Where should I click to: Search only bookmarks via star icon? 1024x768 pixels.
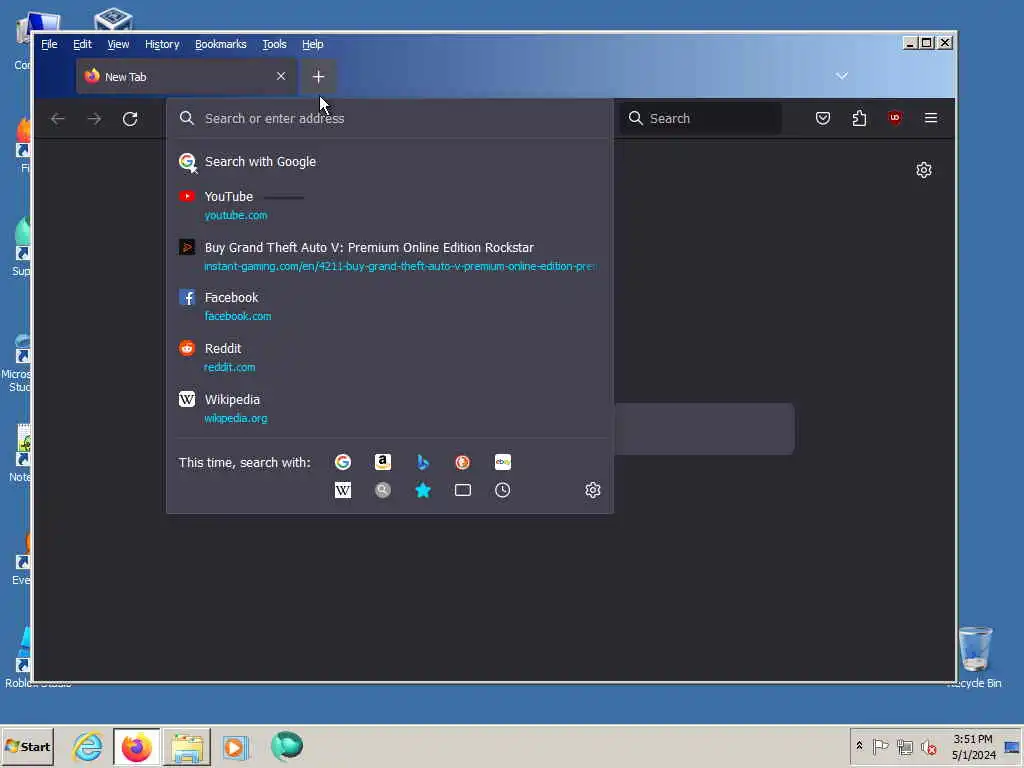pyautogui.click(x=423, y=490)
